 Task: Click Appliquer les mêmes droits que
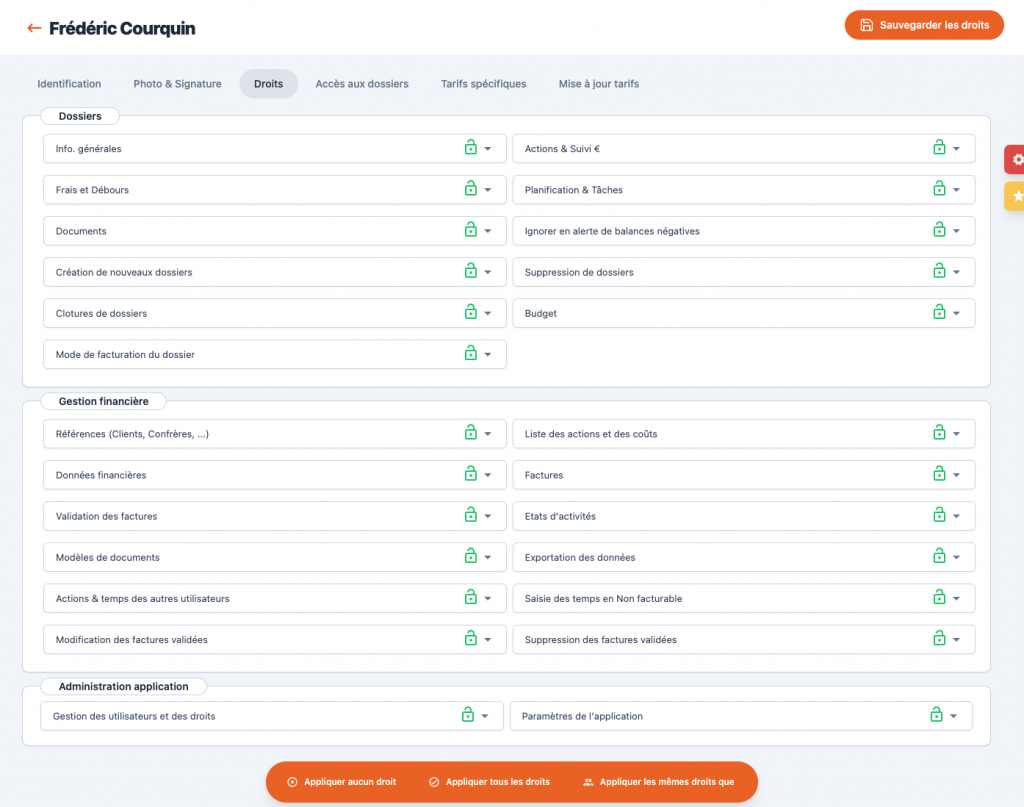658,782
